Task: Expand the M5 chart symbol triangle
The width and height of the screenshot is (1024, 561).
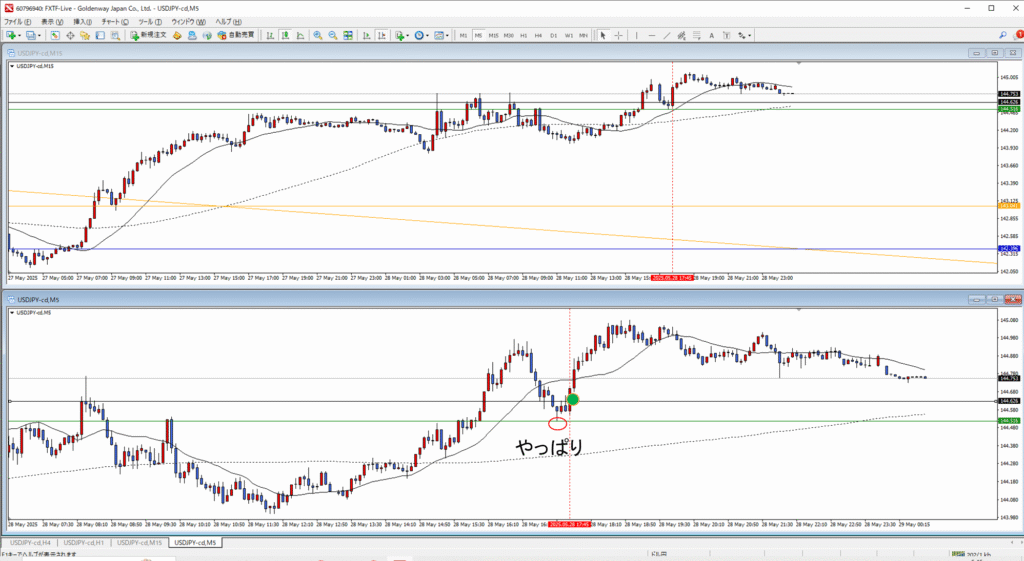Action: coord(12,313)
